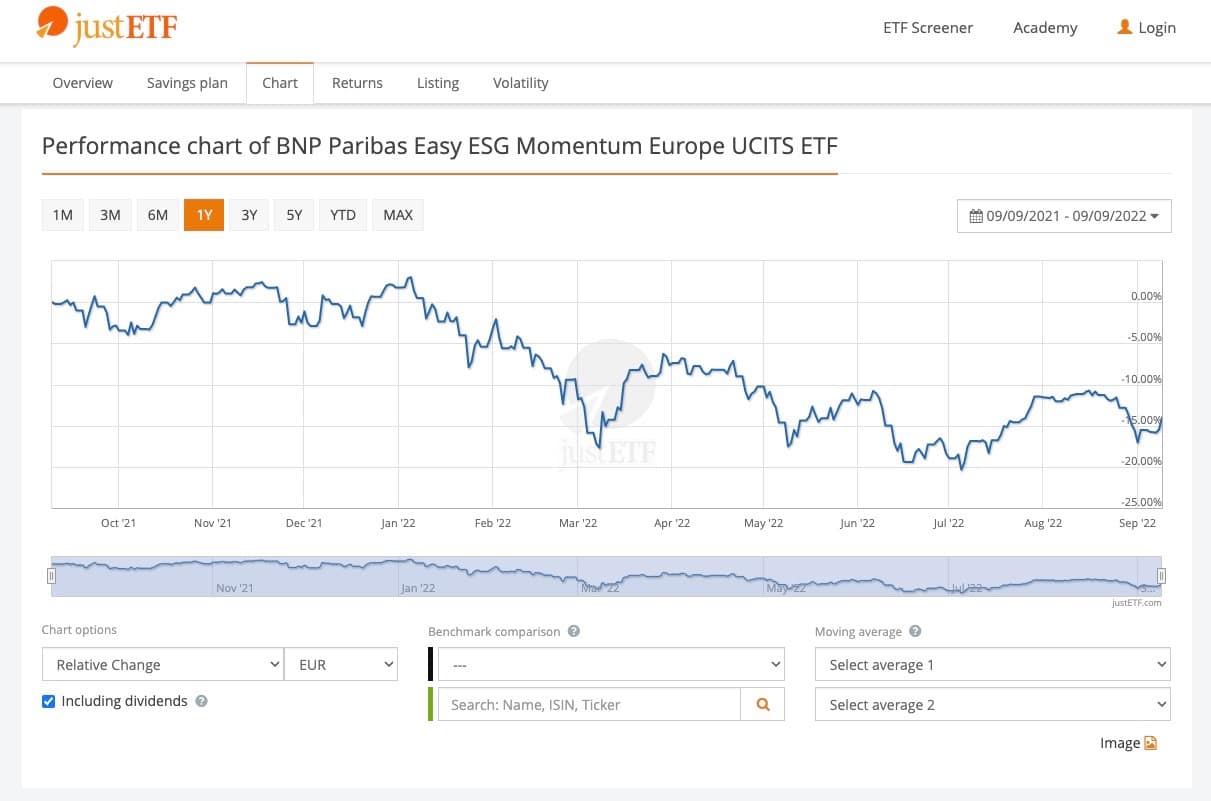The height and width of the screenshot is (801, 1211).
Task: Open the Relative Change dropdown
Action: 163,664
